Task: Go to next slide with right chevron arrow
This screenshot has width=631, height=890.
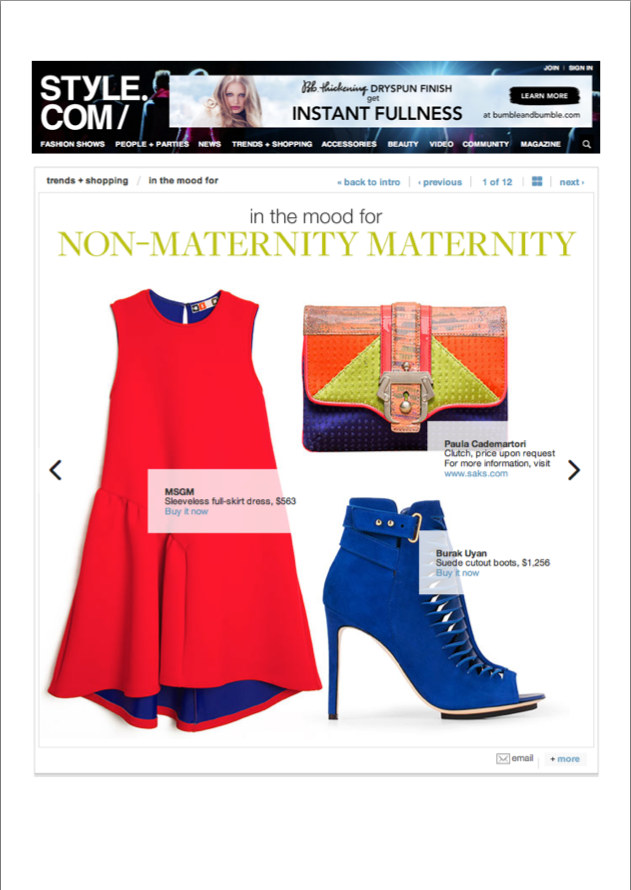Action: [574, 470]
